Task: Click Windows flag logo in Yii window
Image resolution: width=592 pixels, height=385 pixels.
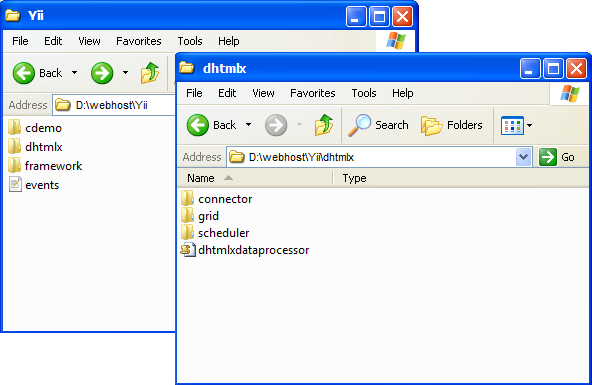Action: tap(396, 41)
